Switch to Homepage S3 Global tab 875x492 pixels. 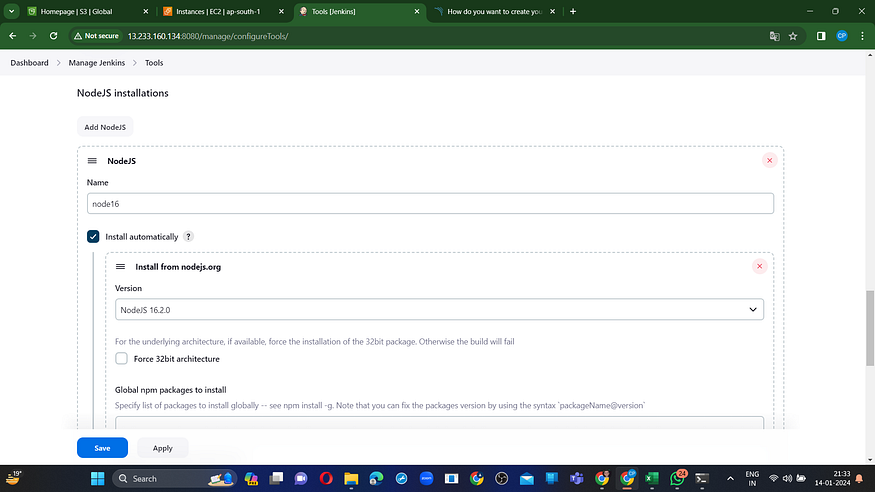tap(88, 11)
